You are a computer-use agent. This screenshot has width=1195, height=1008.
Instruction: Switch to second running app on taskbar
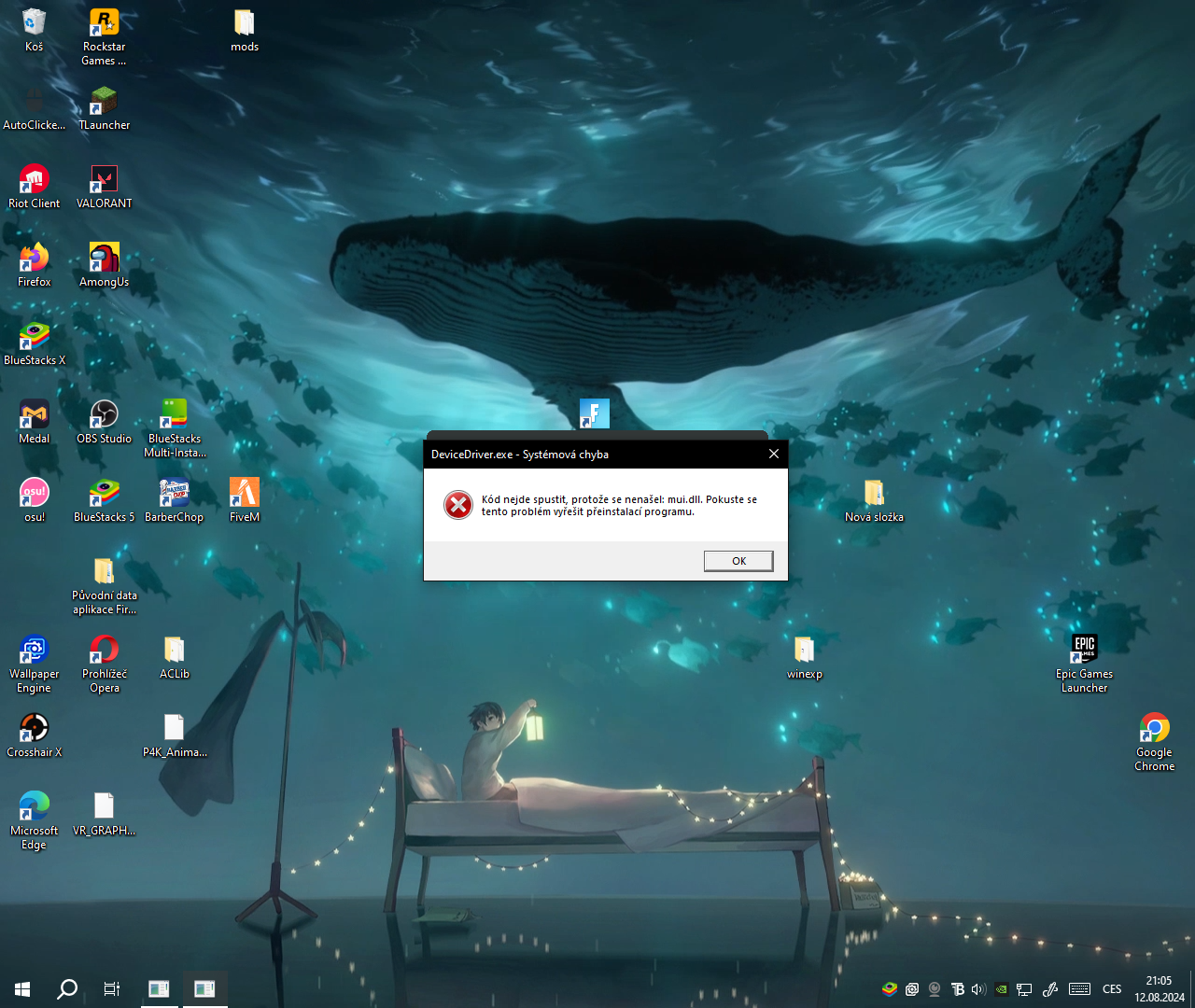coord(204,989)
